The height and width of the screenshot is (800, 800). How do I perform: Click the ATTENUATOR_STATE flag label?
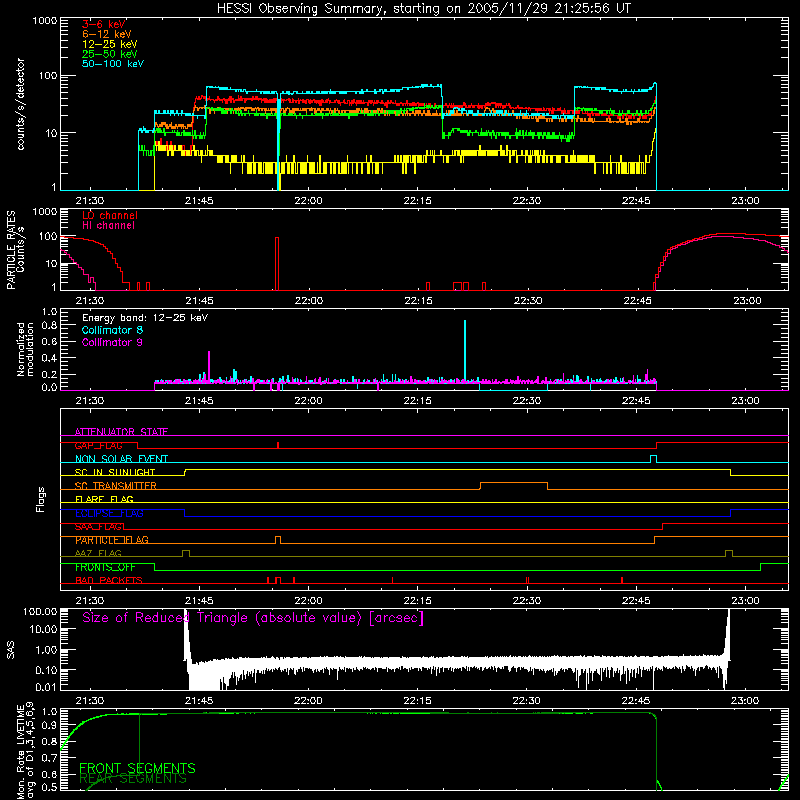pos(121,432)
